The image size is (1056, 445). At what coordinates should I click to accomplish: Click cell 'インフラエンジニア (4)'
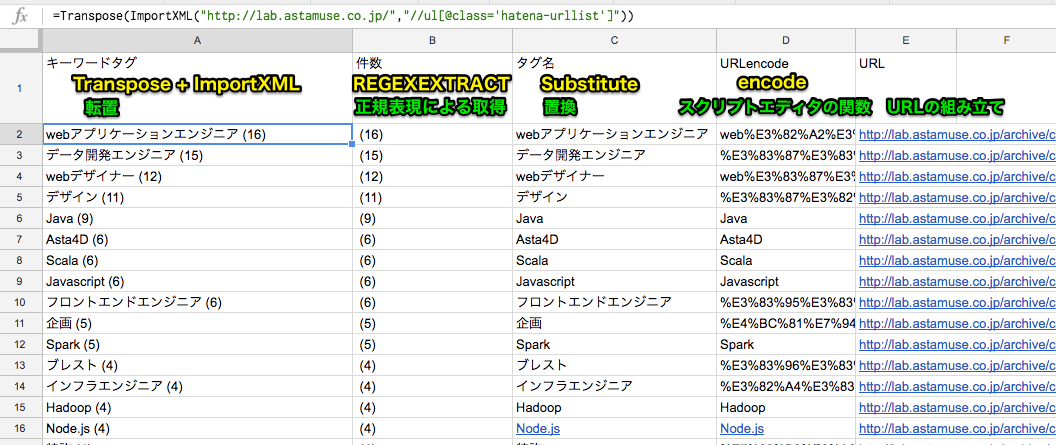point(197,386)
